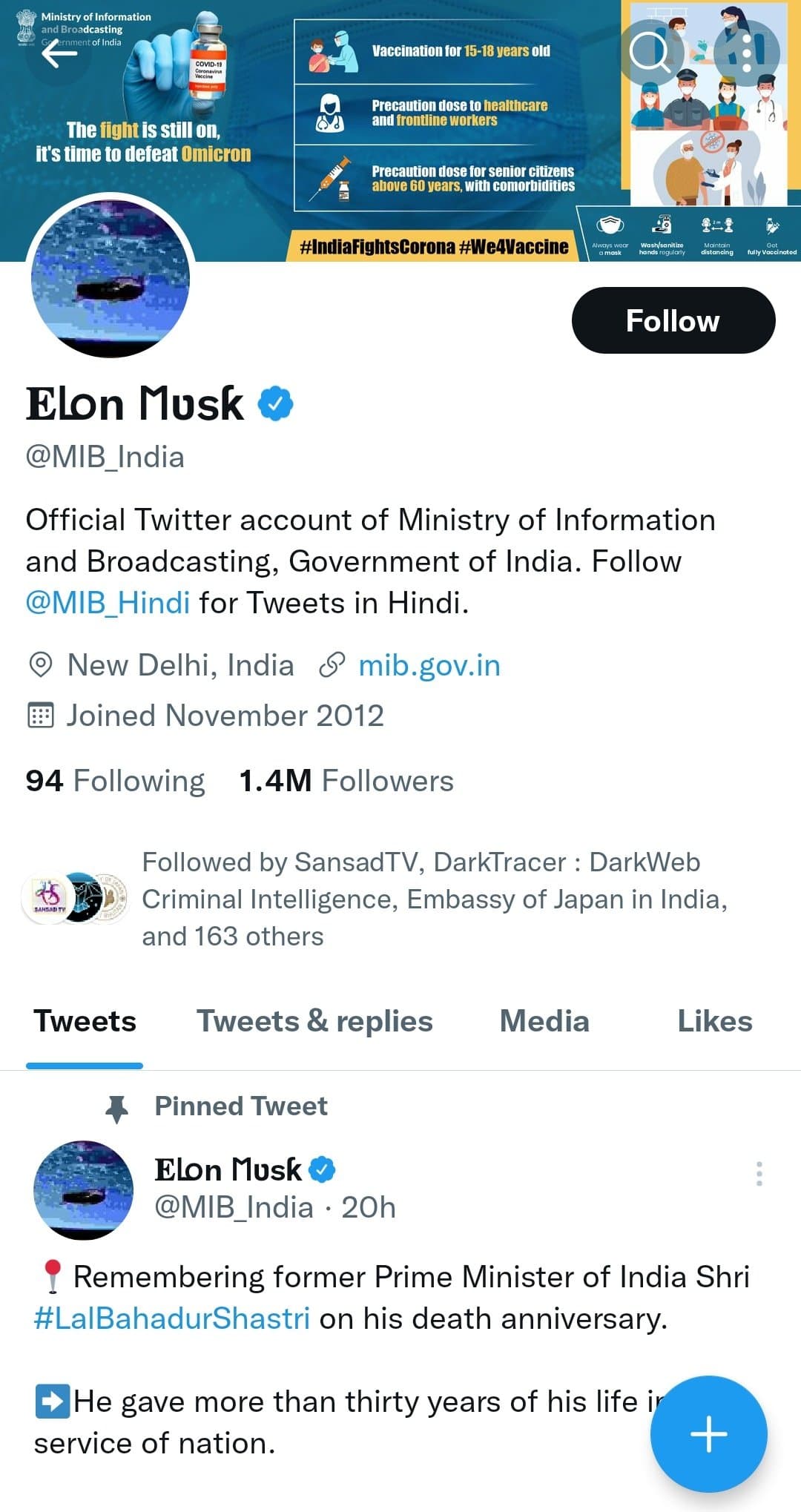This screenshot has height=1512, width=801.
Task: Open search with the magnifier icon
Action: (650, 52)
